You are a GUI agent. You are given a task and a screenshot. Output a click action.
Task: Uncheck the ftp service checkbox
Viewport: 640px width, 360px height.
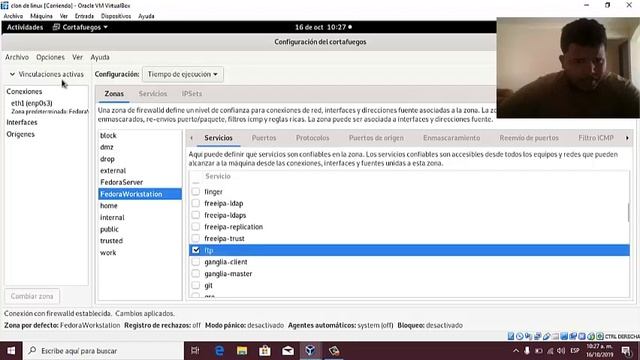click(x=196, y=250)
